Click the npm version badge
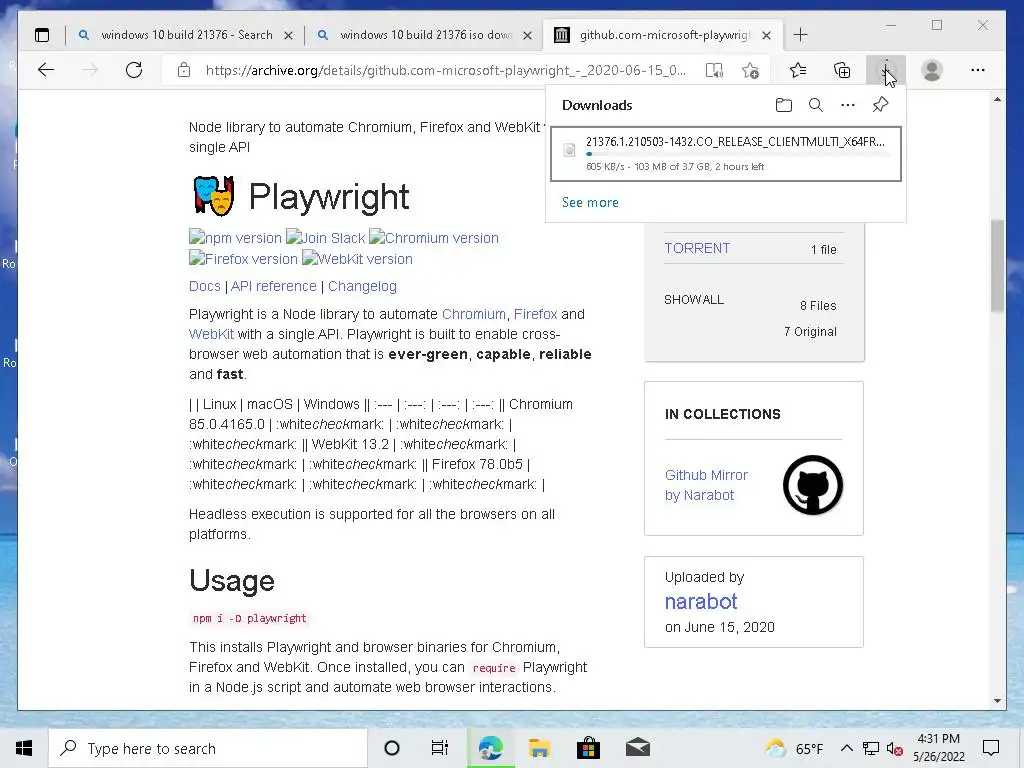The height and width of the screenshot is (768, 1024). (x=235, y=238)
